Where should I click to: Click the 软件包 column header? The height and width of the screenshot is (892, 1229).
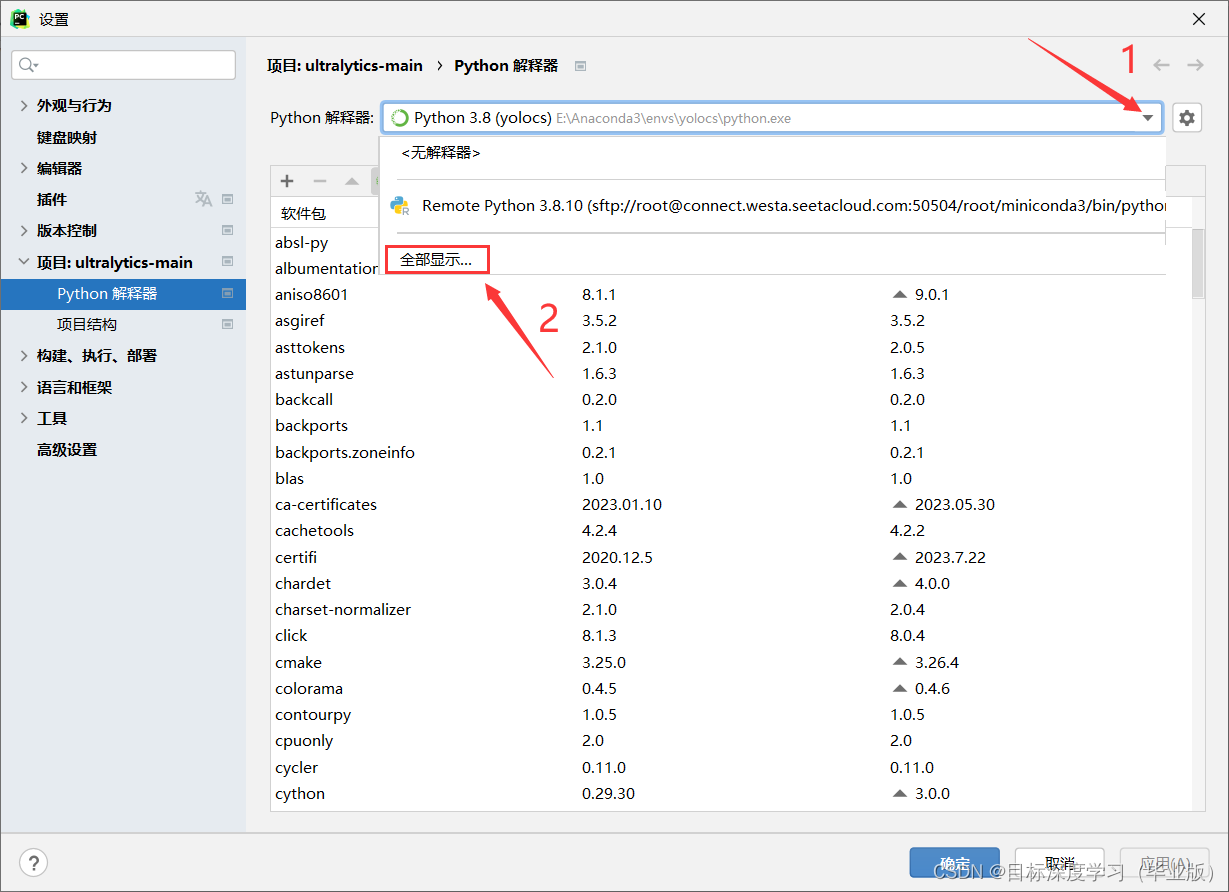click(303, 213)
